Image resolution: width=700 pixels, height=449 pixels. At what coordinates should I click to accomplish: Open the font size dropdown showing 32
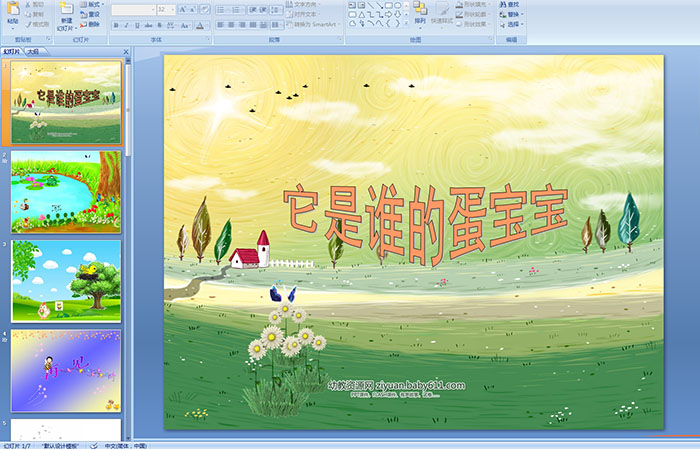coord(172,9)
